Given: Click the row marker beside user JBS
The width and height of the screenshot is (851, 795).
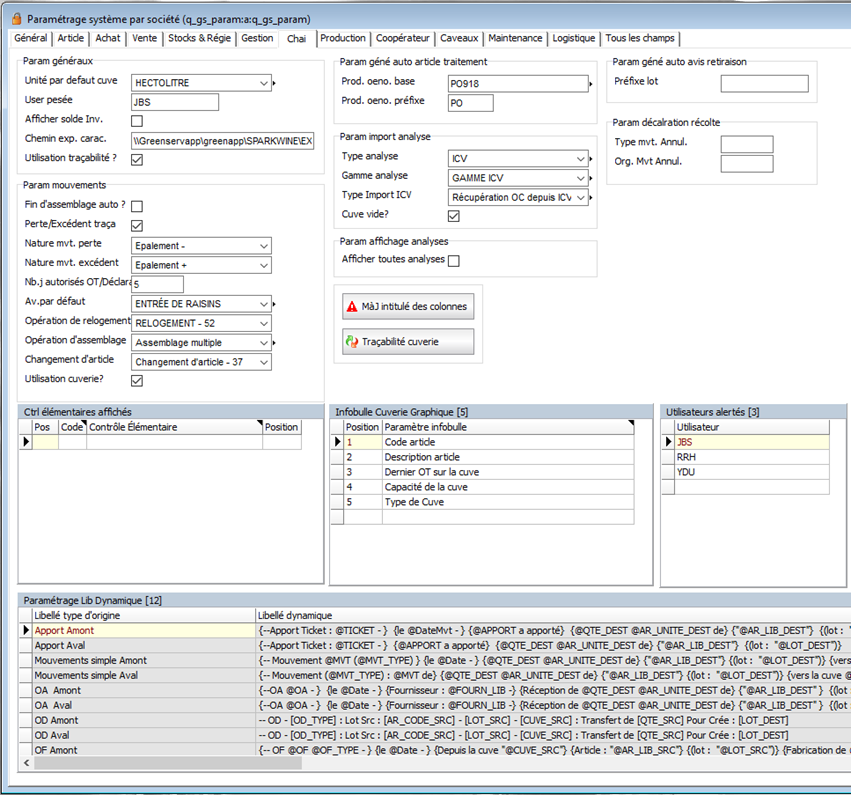Looking at the screenshot, I should 669,441.
